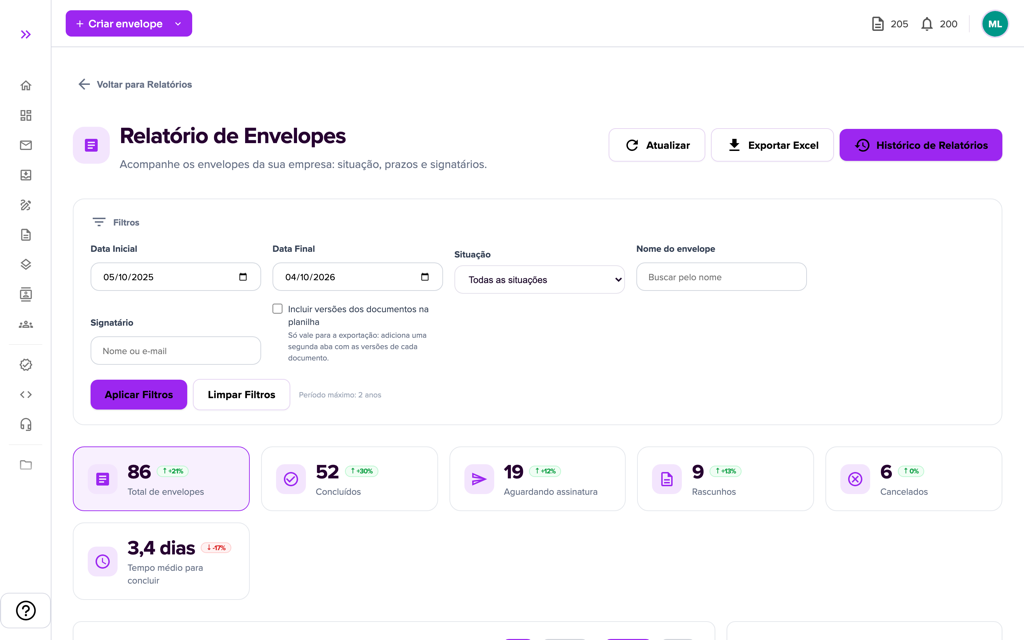Open the Data Final calendar picker icon
Viewport: 1024px width, 640px height.
(x=424, y=277)
